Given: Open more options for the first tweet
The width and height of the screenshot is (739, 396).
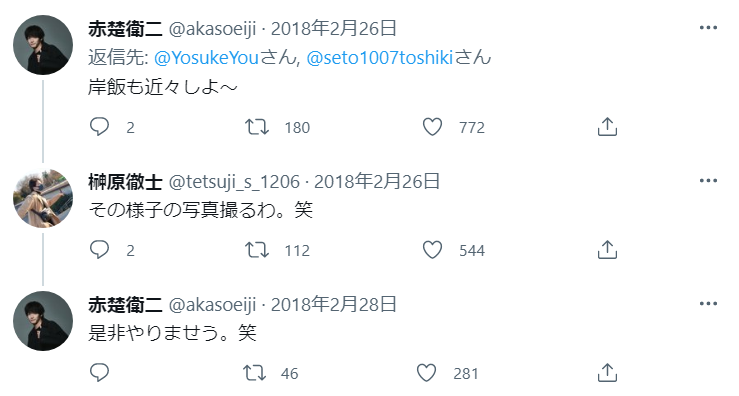Looking at the screenshot, I should point(708,28).
